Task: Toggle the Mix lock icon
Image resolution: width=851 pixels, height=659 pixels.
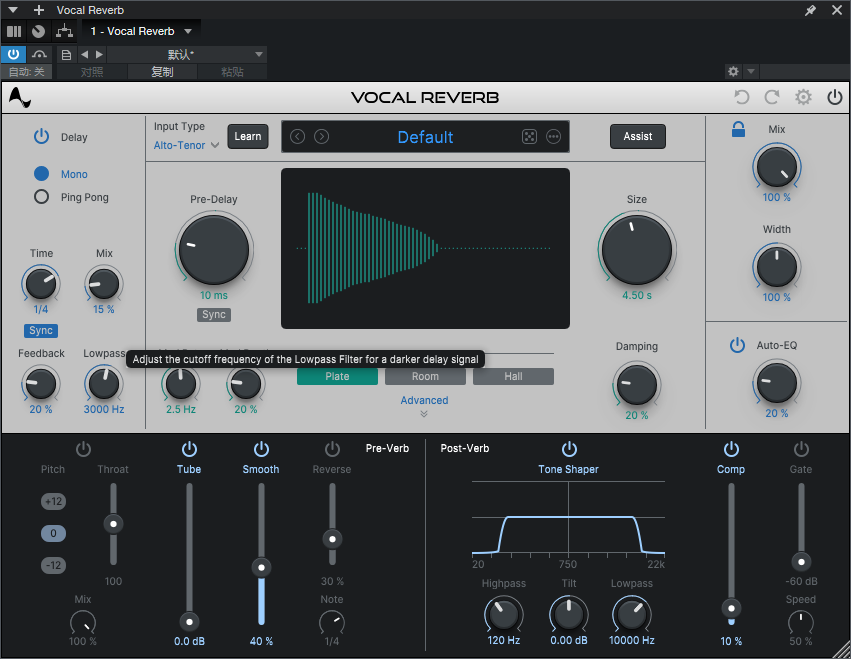Action: tap(738, 129)
